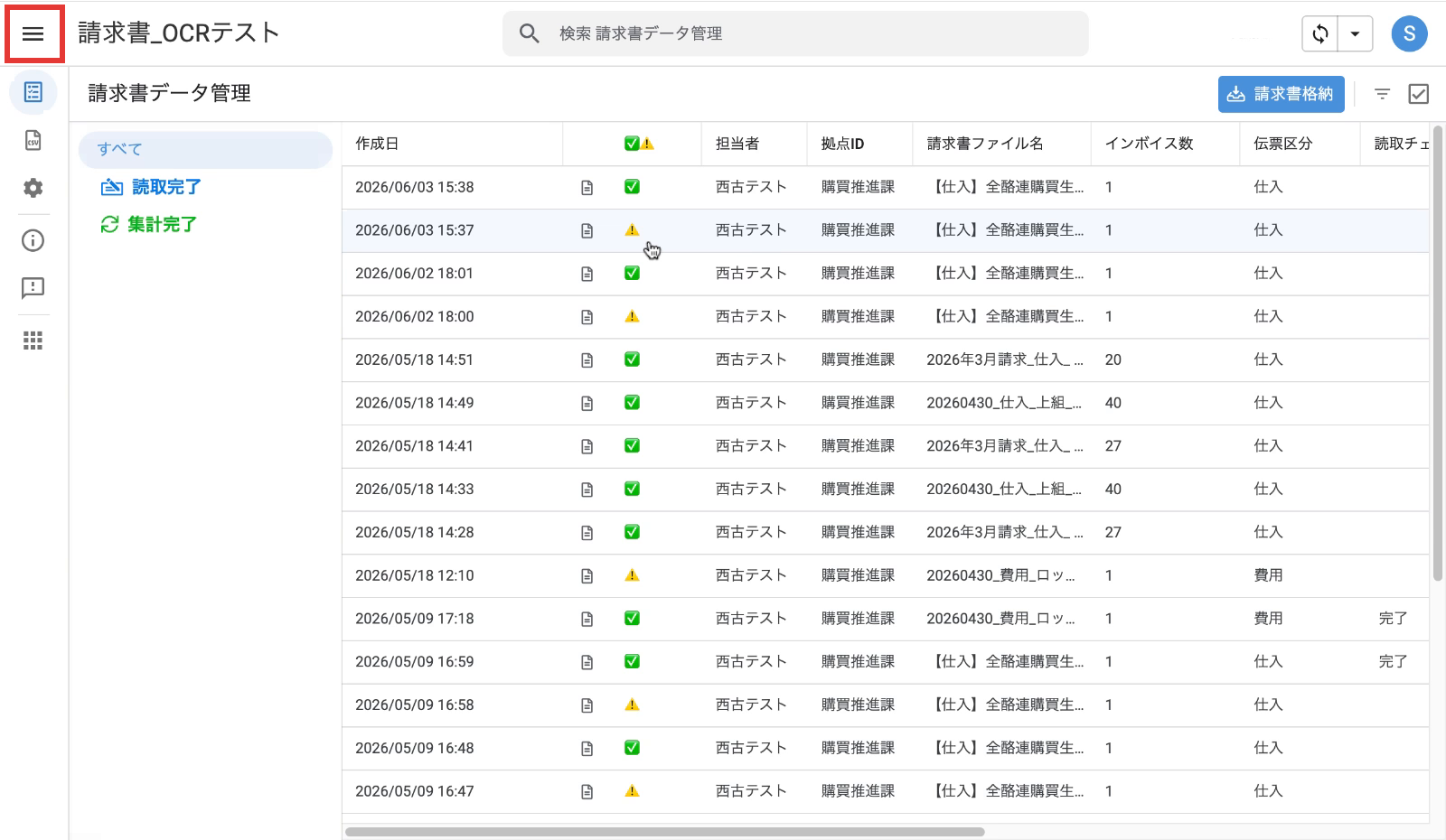Click the vertical scrollbar of the table

point(1438,354)
